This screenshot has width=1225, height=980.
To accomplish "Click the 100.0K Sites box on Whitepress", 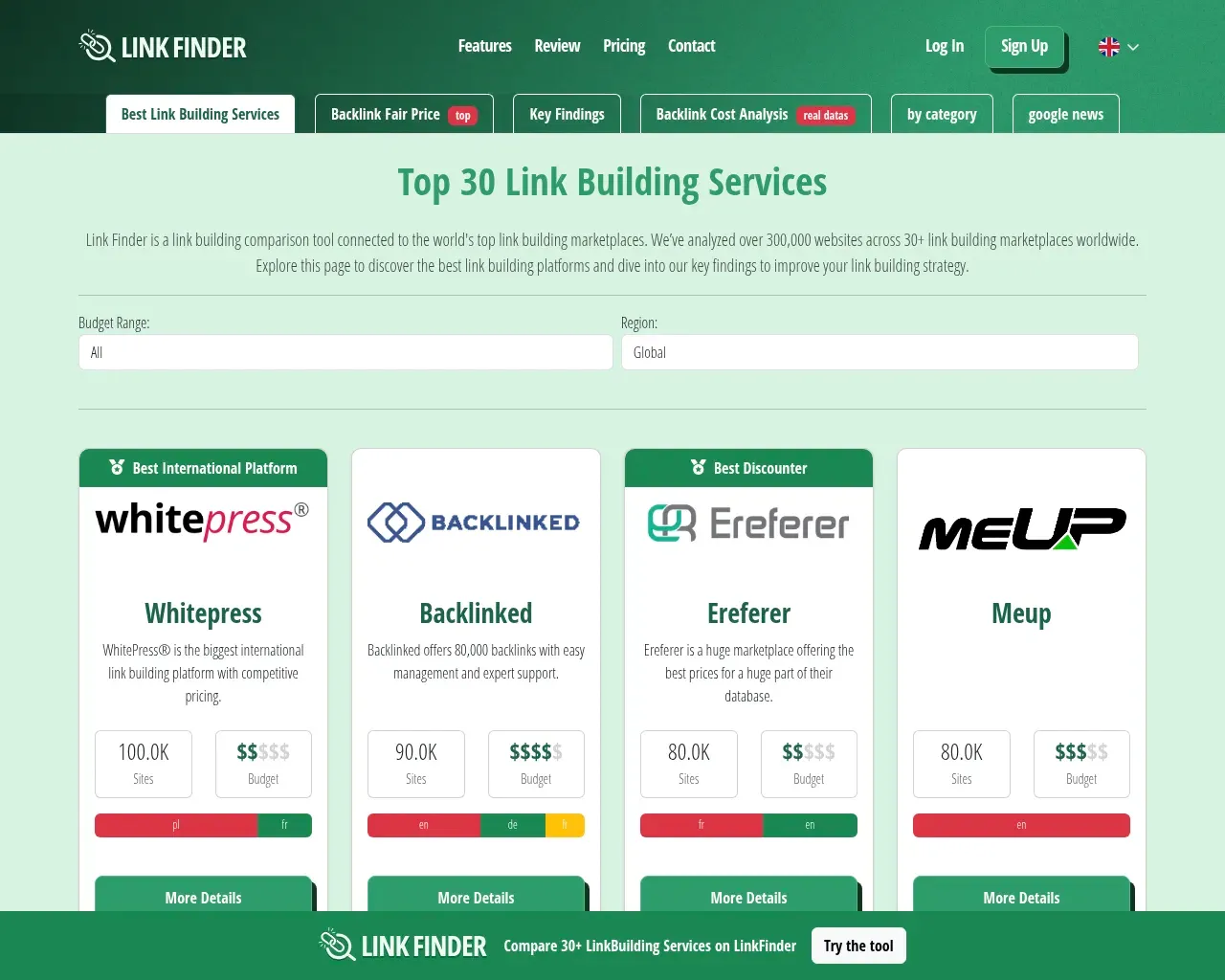I will tap(144, 764).
